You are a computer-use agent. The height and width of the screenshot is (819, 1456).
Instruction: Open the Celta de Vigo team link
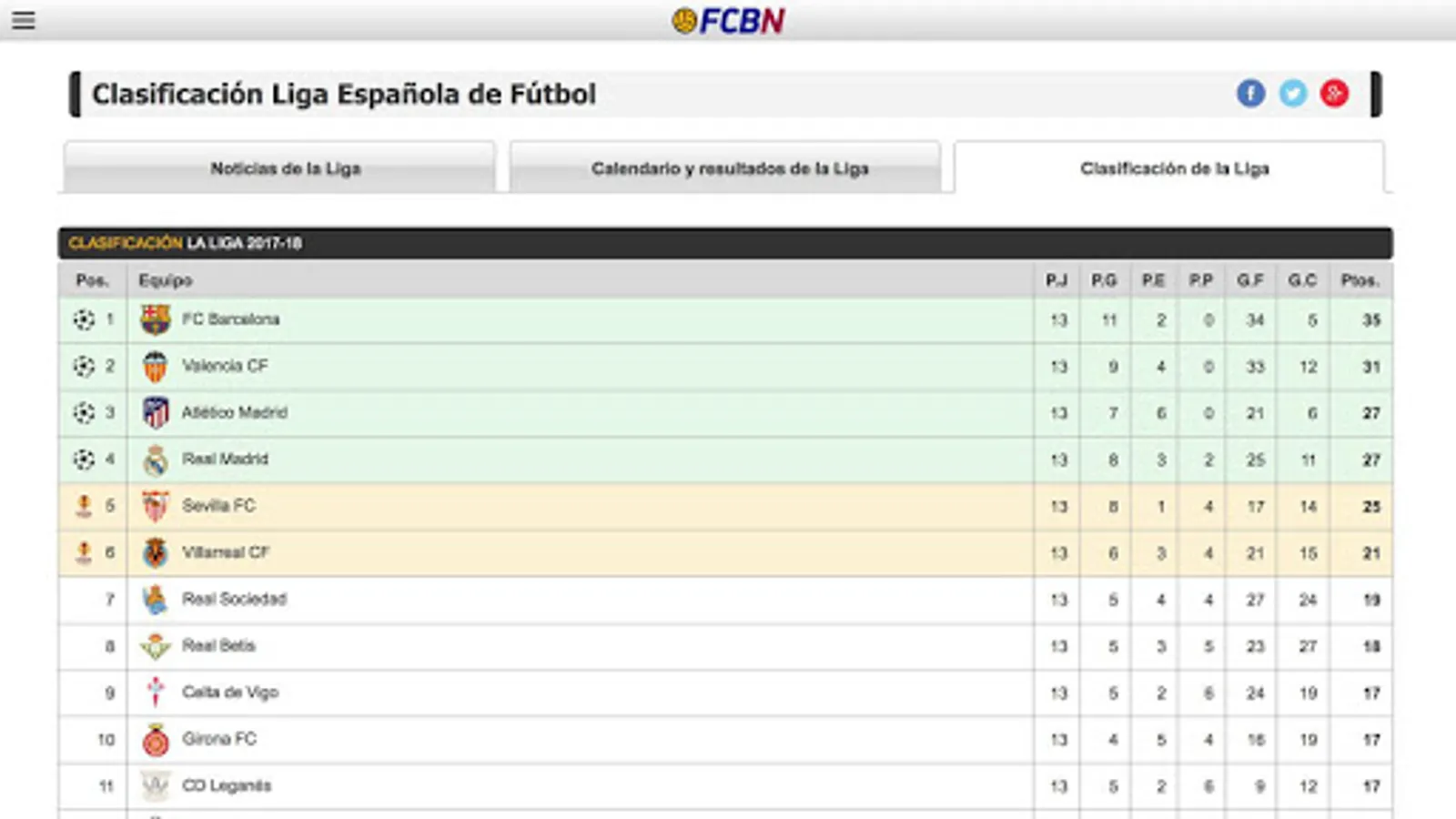(229, 693)
